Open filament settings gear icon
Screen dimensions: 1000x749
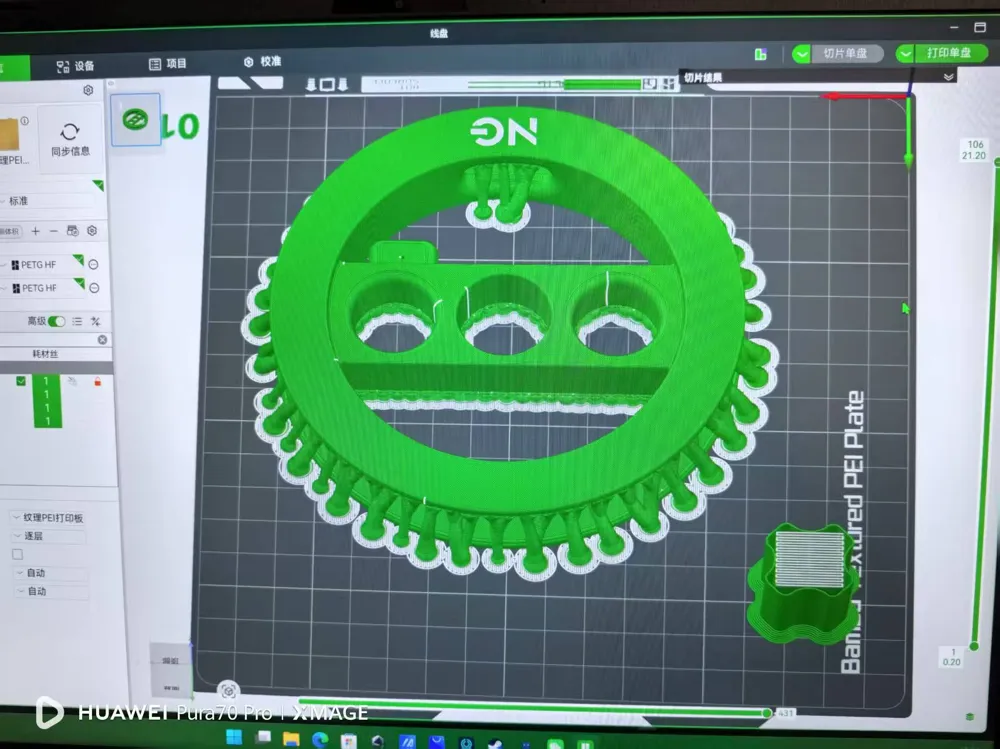click(x=92, y=230)
